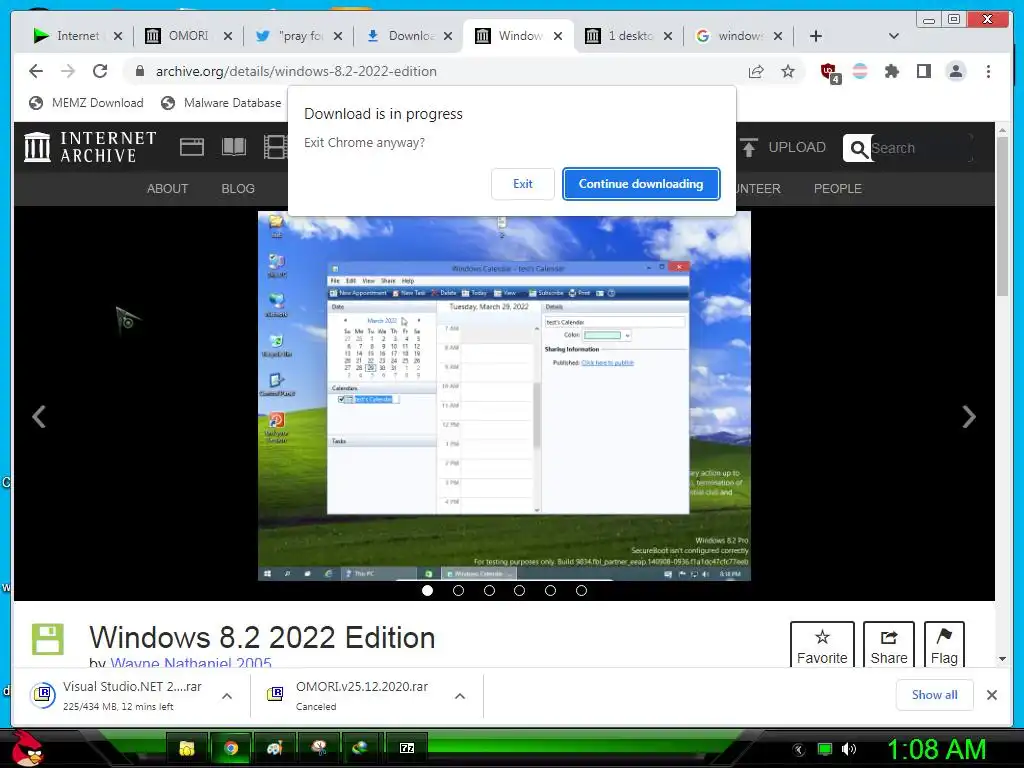Select the second carousel dot
Image resolution: width=1024 pixels, height=768 pixels.
(x=458, y=590)
